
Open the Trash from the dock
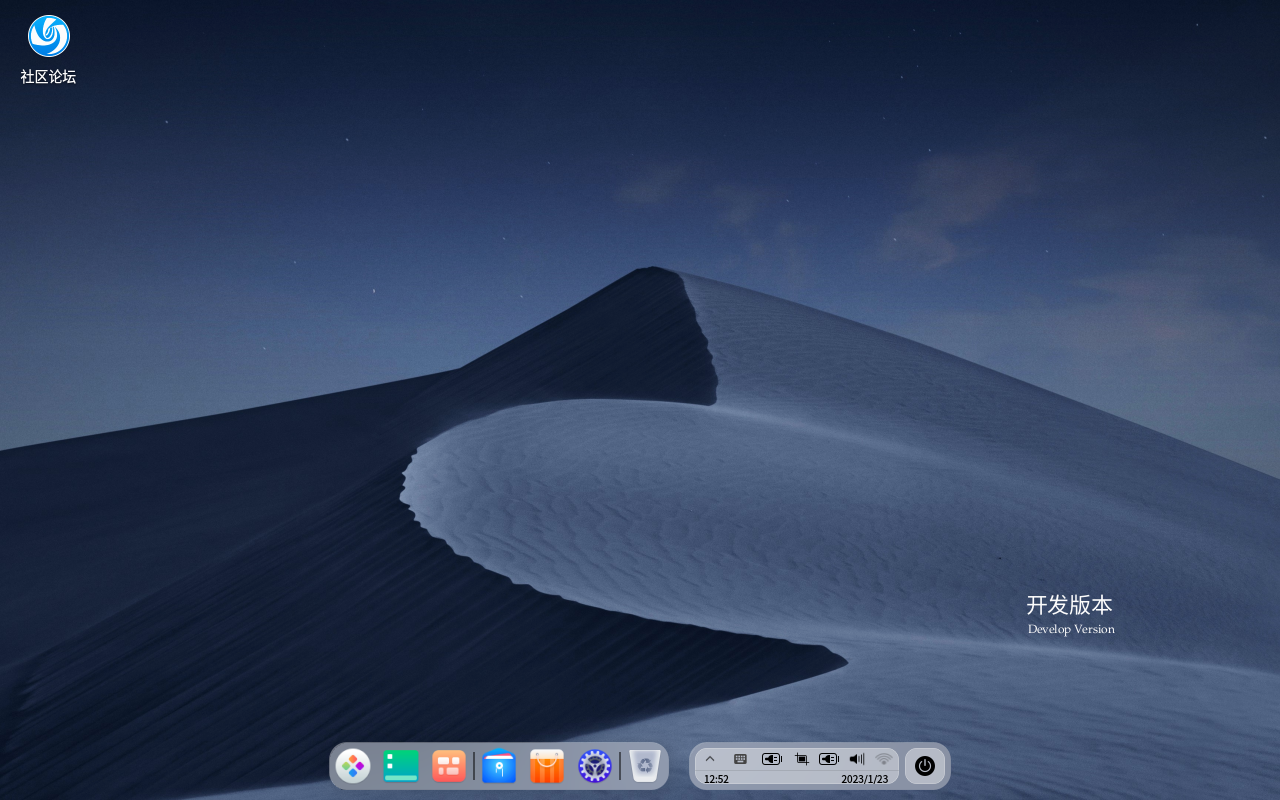(x=643, y=766)
